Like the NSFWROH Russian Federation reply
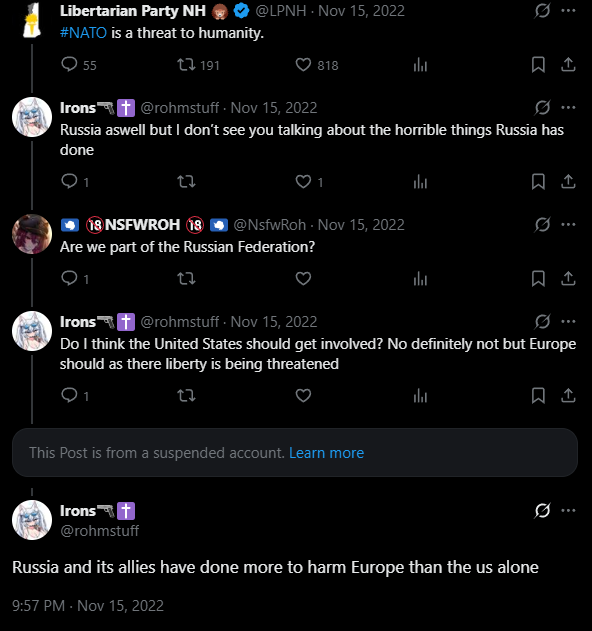The height and width of the screenshot is (631, 592). pyautogui.click(x=303, y=278)
